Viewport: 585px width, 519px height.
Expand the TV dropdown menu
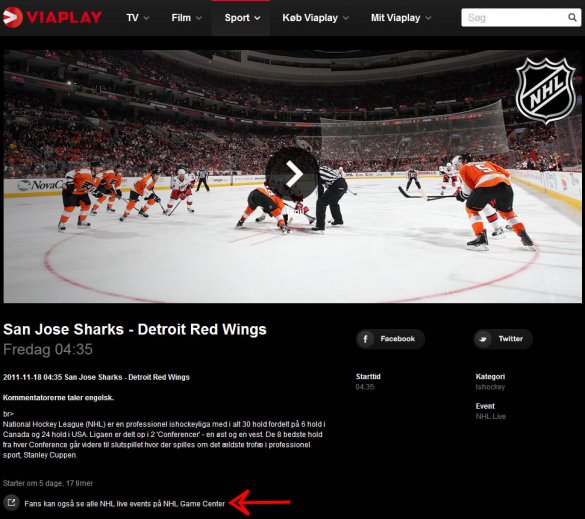click(x=138, y=18)
